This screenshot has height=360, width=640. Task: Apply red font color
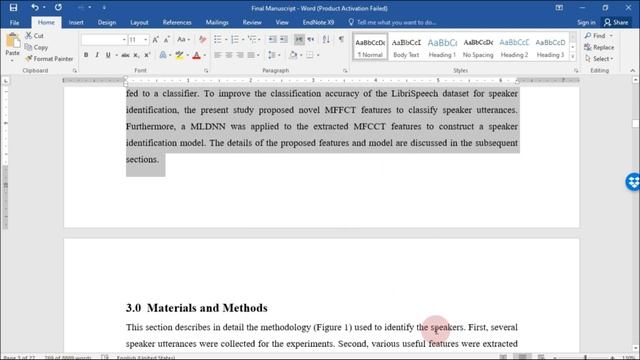[196, 55]
